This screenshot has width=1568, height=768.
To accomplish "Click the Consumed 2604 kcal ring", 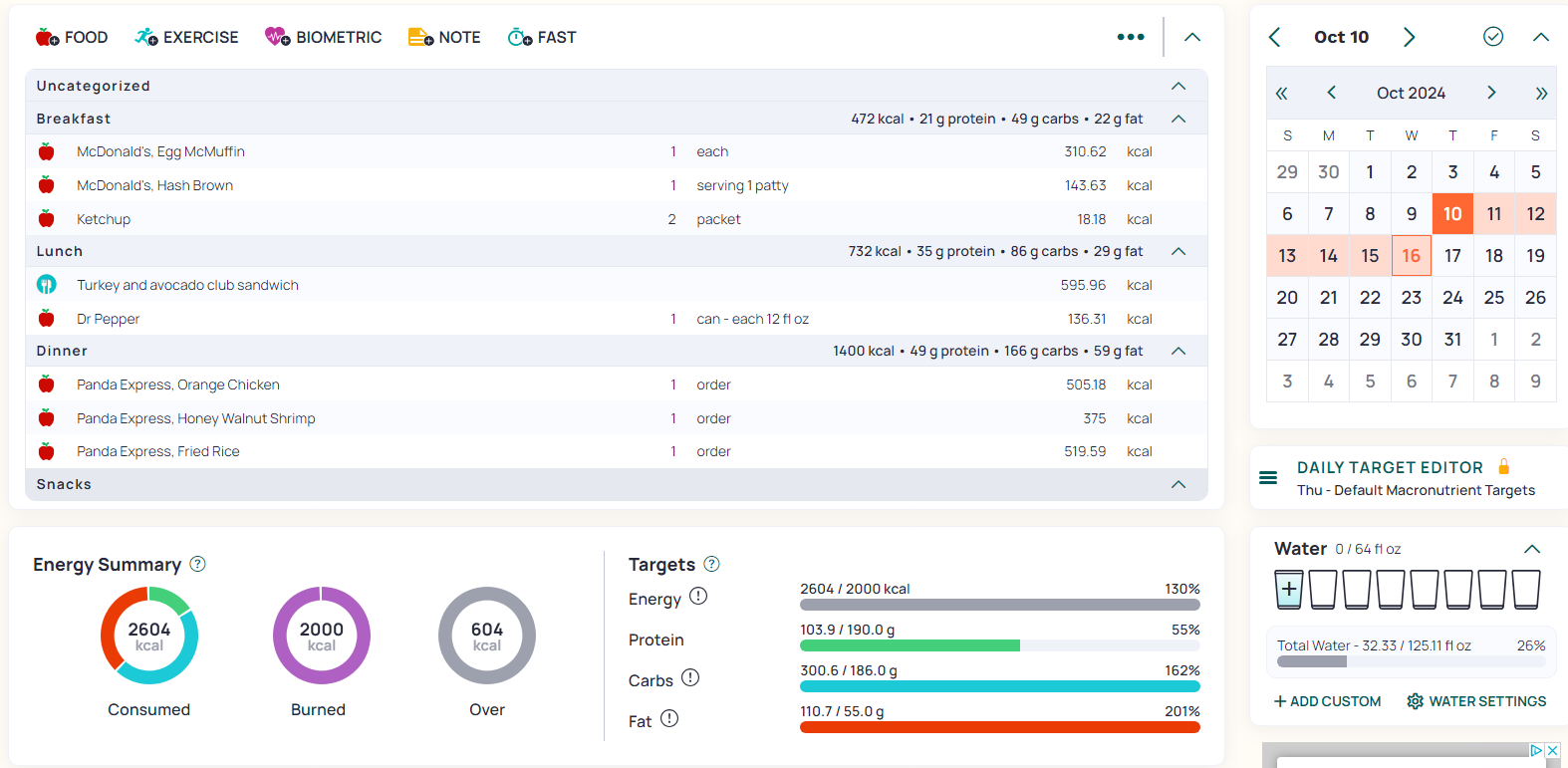I will [149, 636].
